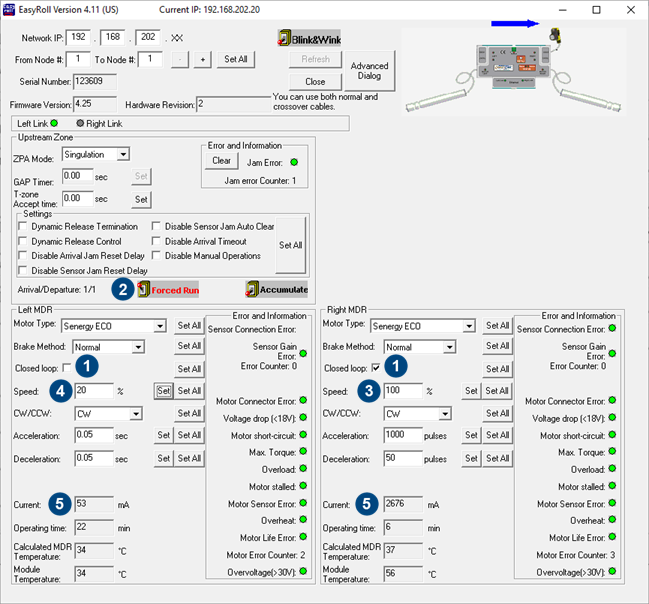This screenshot has height=604, width=649.
Task: Click the Right Link status indicator
Action: click(x=80, y=123)
